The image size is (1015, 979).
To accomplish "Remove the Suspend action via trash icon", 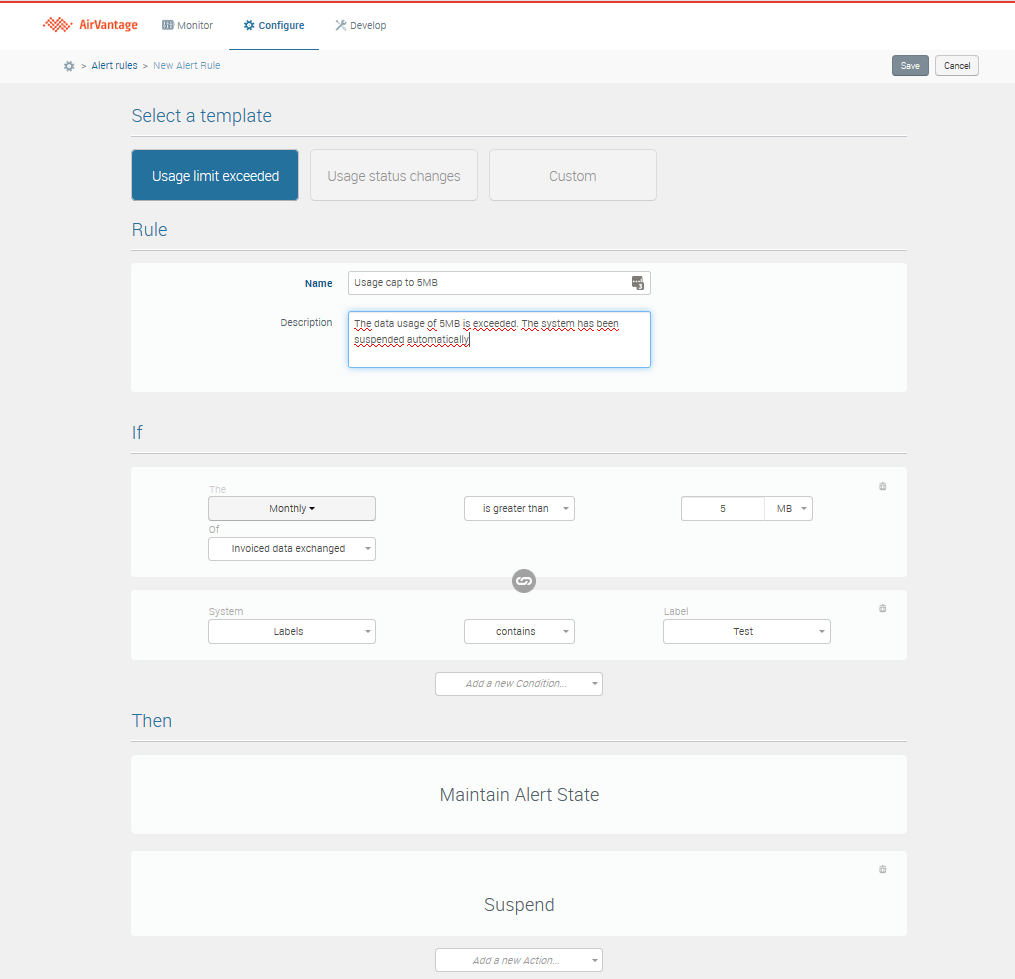I will [x=882, y=870].
